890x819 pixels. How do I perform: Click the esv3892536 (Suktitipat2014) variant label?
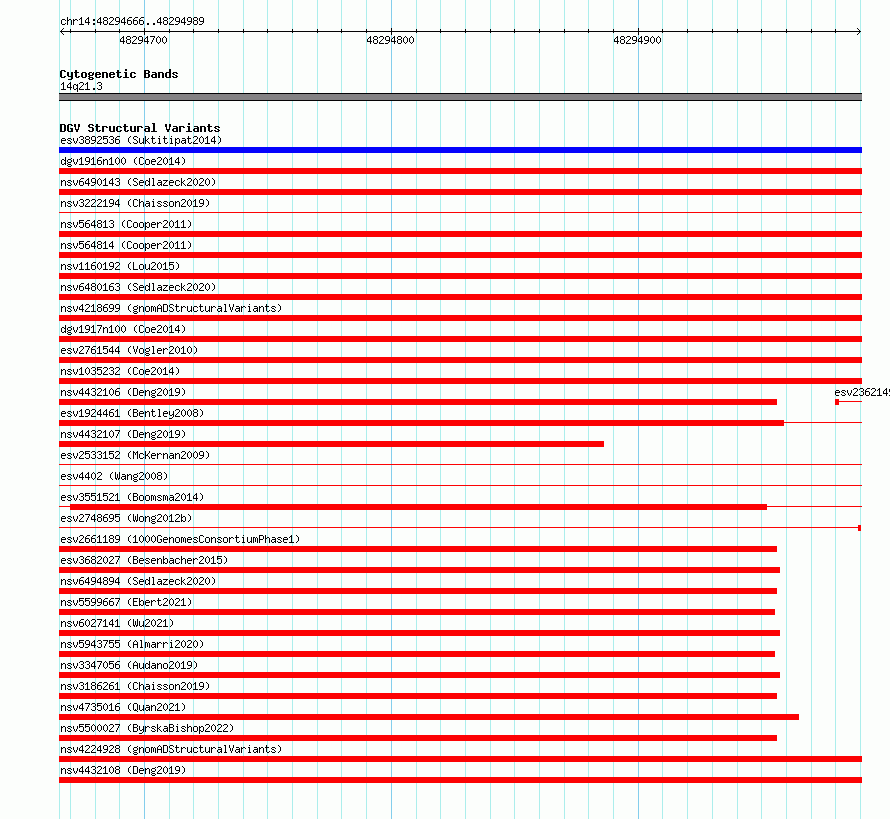(141, 140)
